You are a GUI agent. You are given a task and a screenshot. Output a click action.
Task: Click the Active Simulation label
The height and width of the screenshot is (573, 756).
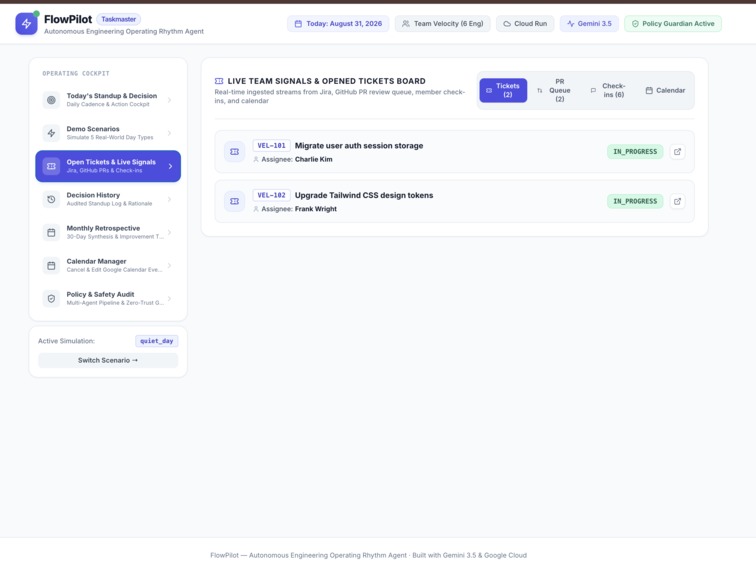click(x=67, y=341)
